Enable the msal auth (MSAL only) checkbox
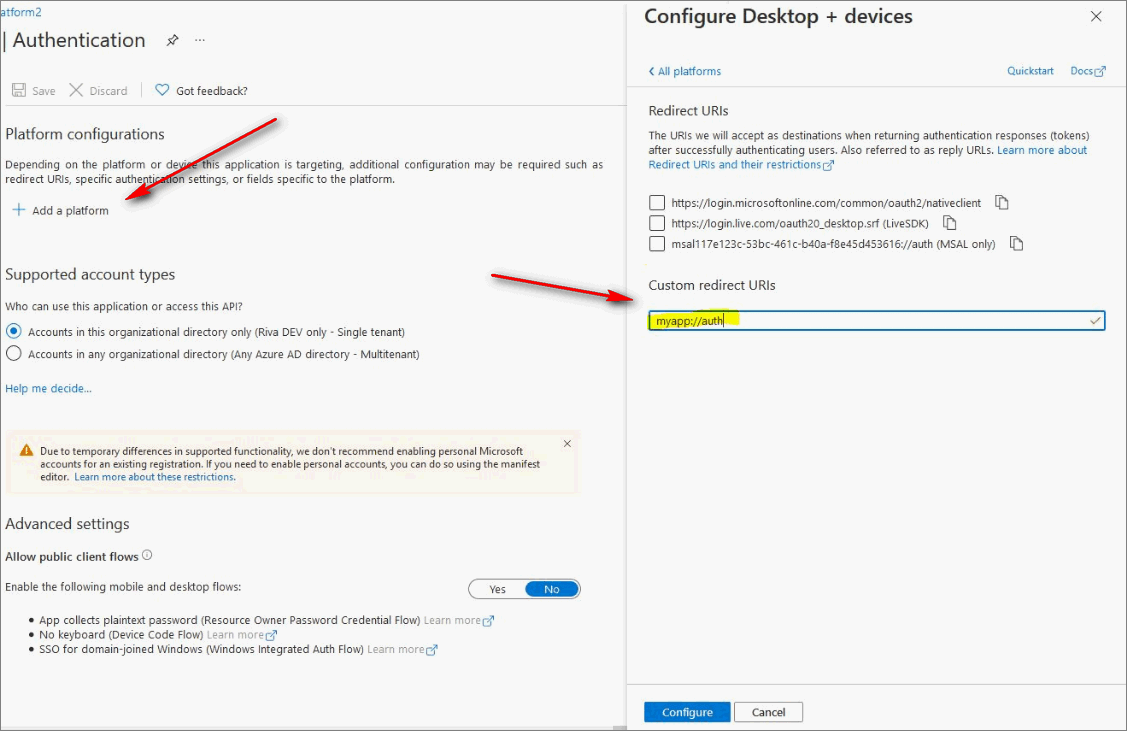 pos(657,244)
